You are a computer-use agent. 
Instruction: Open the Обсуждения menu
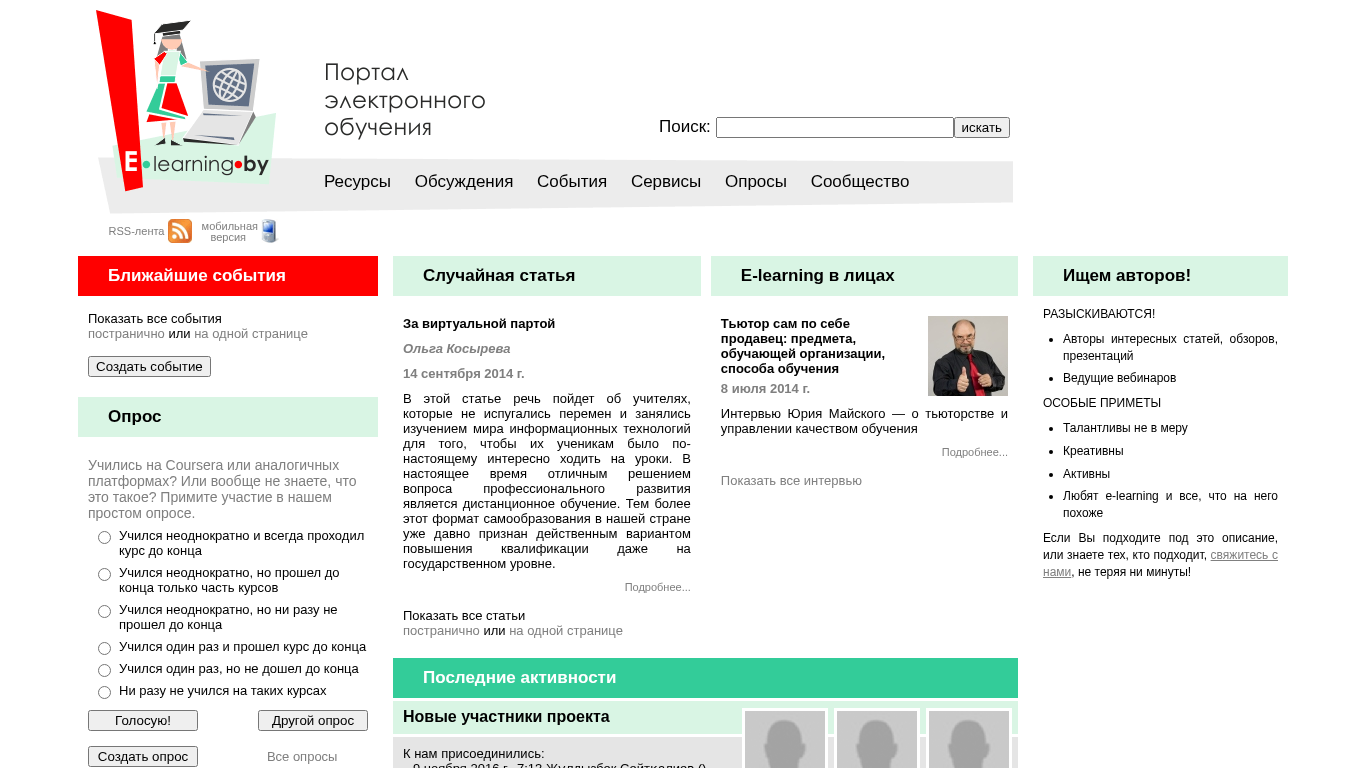pyautogui.click(x=464, y=182)
